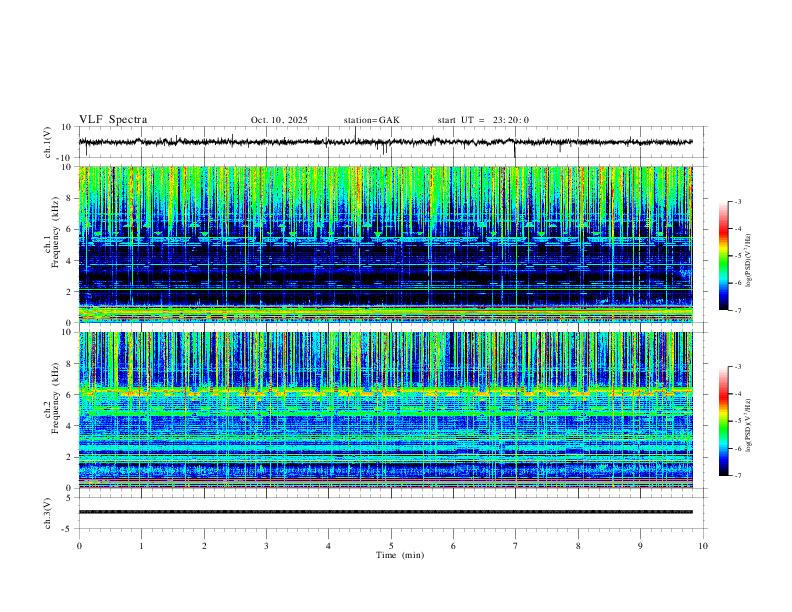Click the 4 kHz tick on ch.2 frequency axis
This screenshot has width=792, height=612.
(69, 426)
